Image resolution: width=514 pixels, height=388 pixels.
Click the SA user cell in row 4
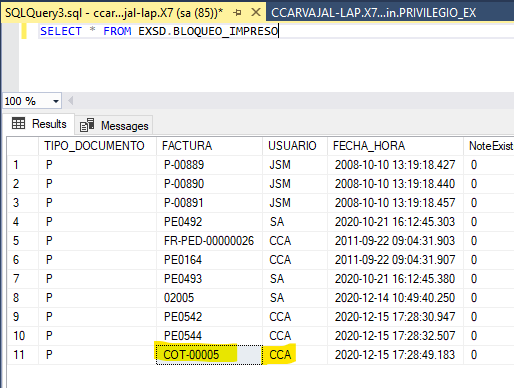295,222
